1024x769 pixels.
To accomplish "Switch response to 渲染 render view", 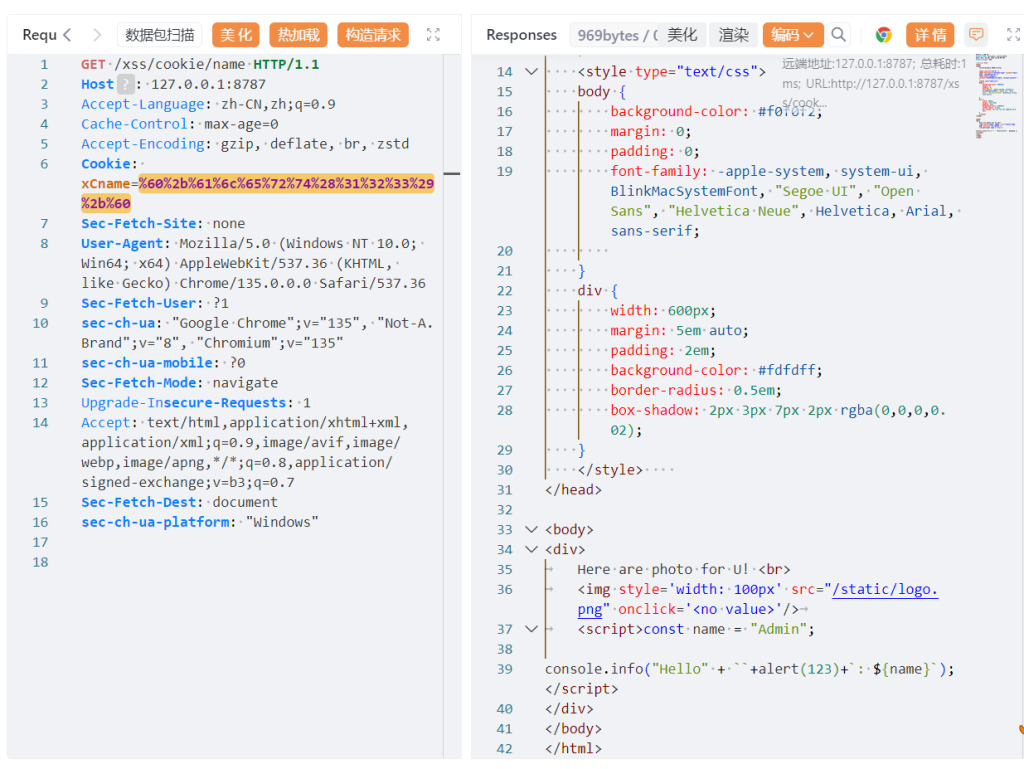I will pos(733,35).
